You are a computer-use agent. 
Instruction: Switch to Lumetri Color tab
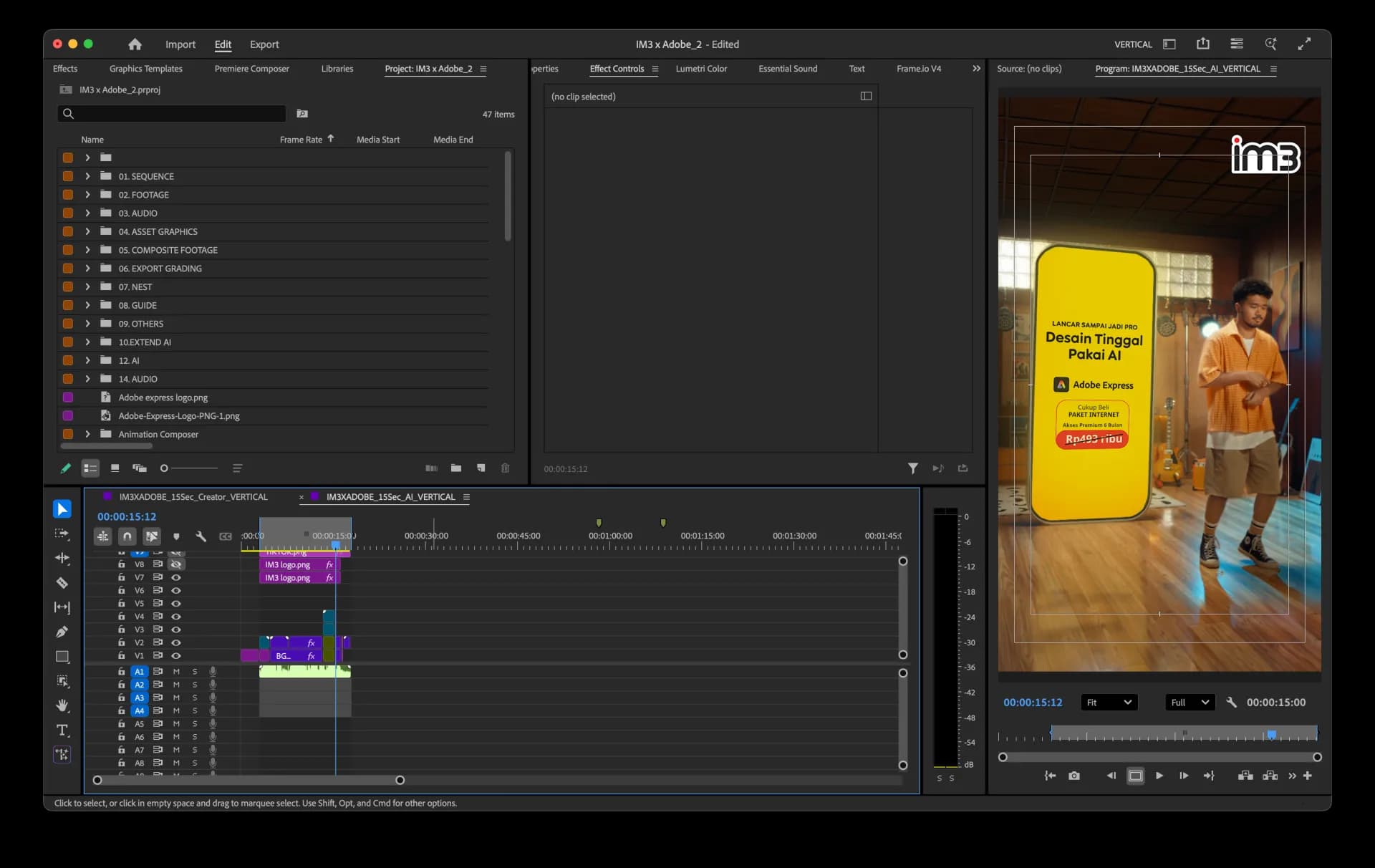pyautogui.click(x=701, y=69)
